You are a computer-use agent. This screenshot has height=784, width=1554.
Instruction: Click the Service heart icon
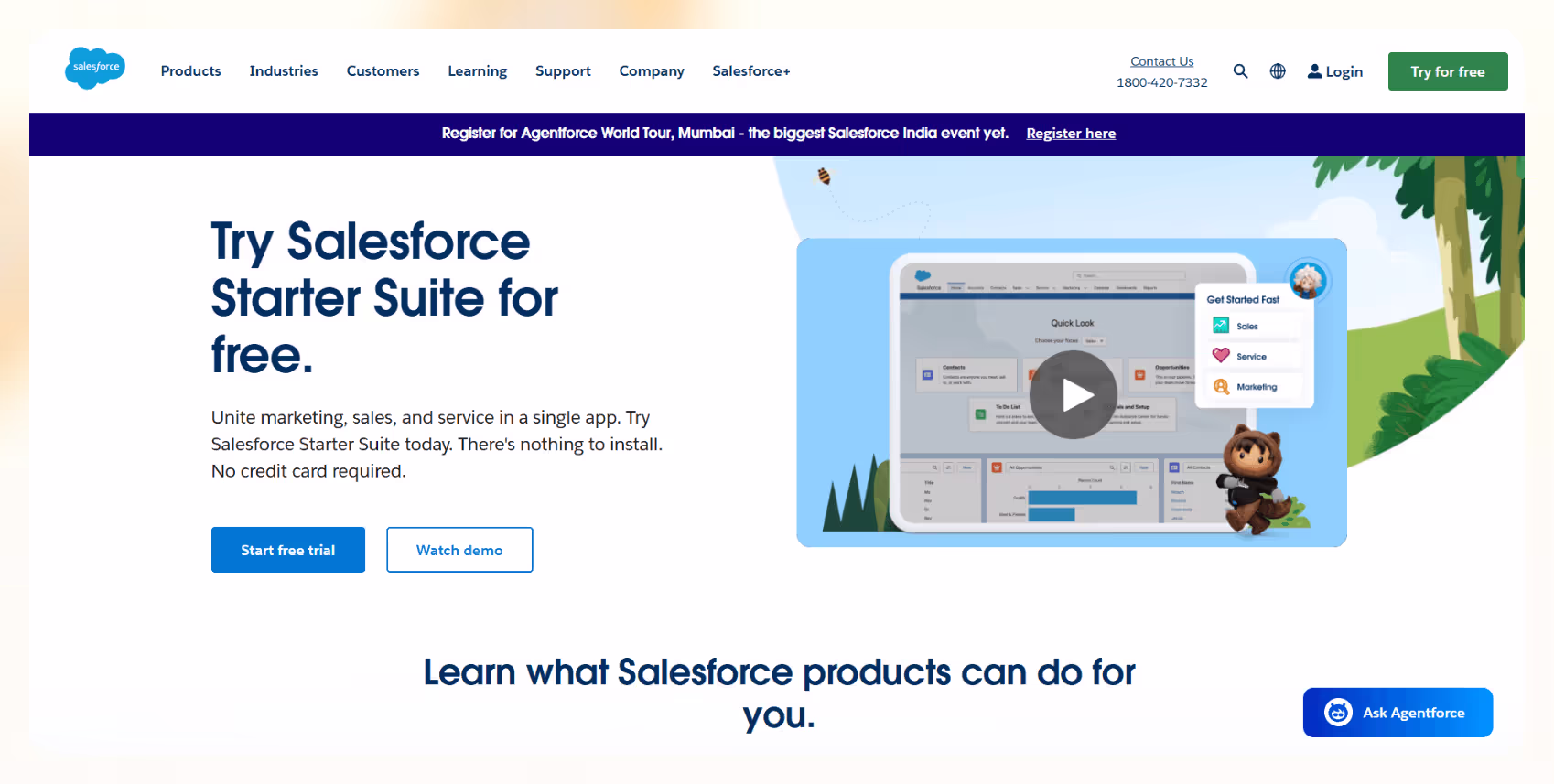tap(1221, 356)
